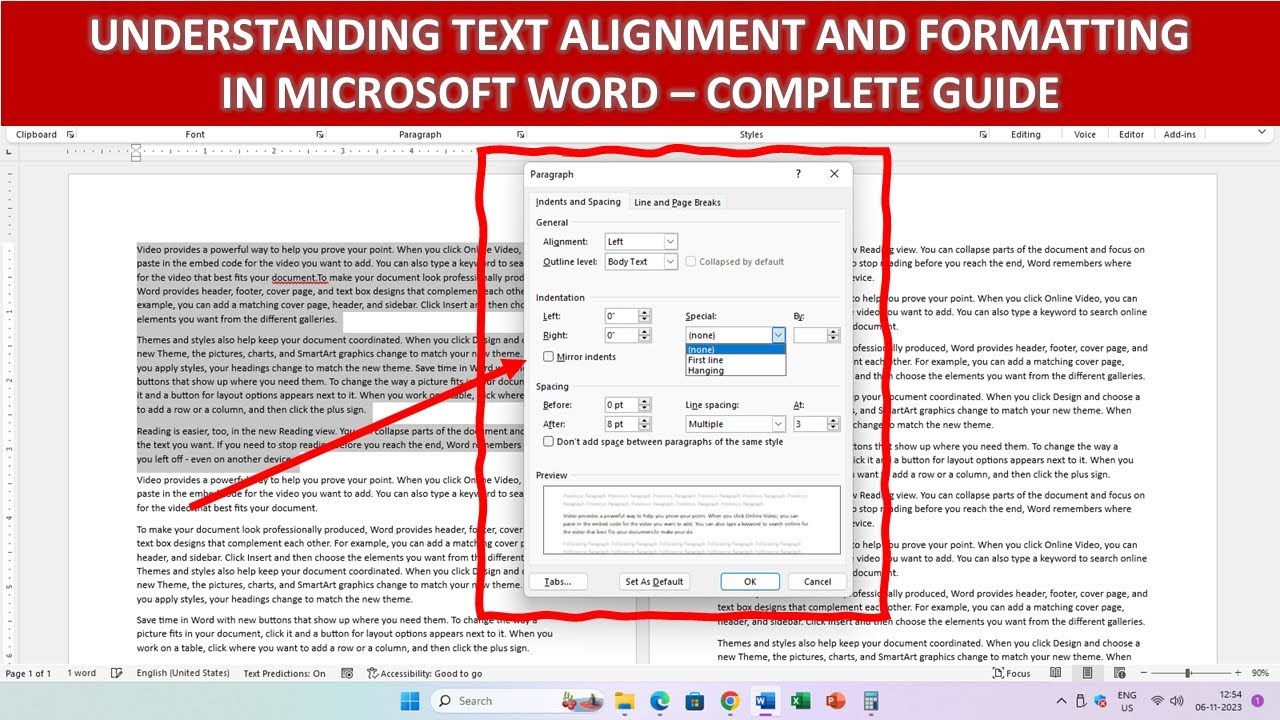Switch to Web Layout view

1118,673
